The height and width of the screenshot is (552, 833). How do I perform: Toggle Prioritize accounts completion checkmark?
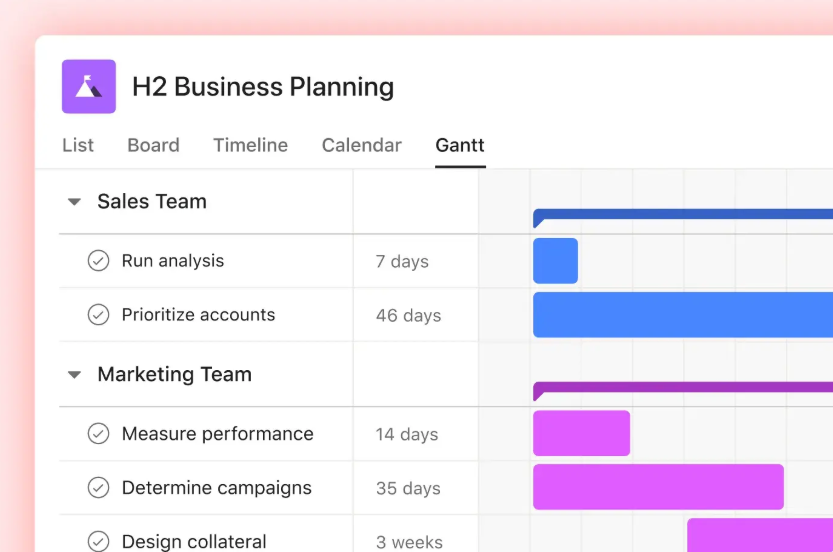[x=98, y=315]
